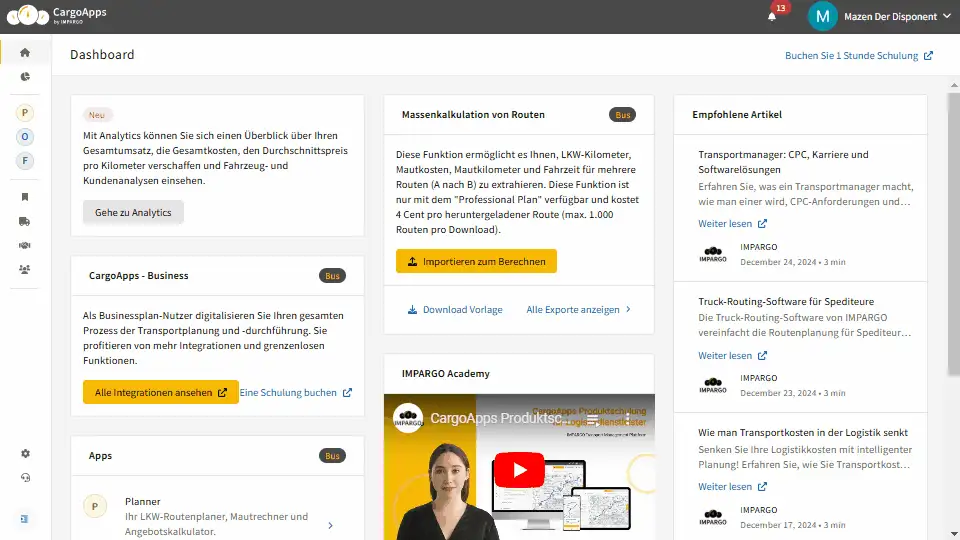The width and height of the screenshot is (960, 540).
Task: Click the Mazen Der Disponent username
Action: [x=890, y=17]
